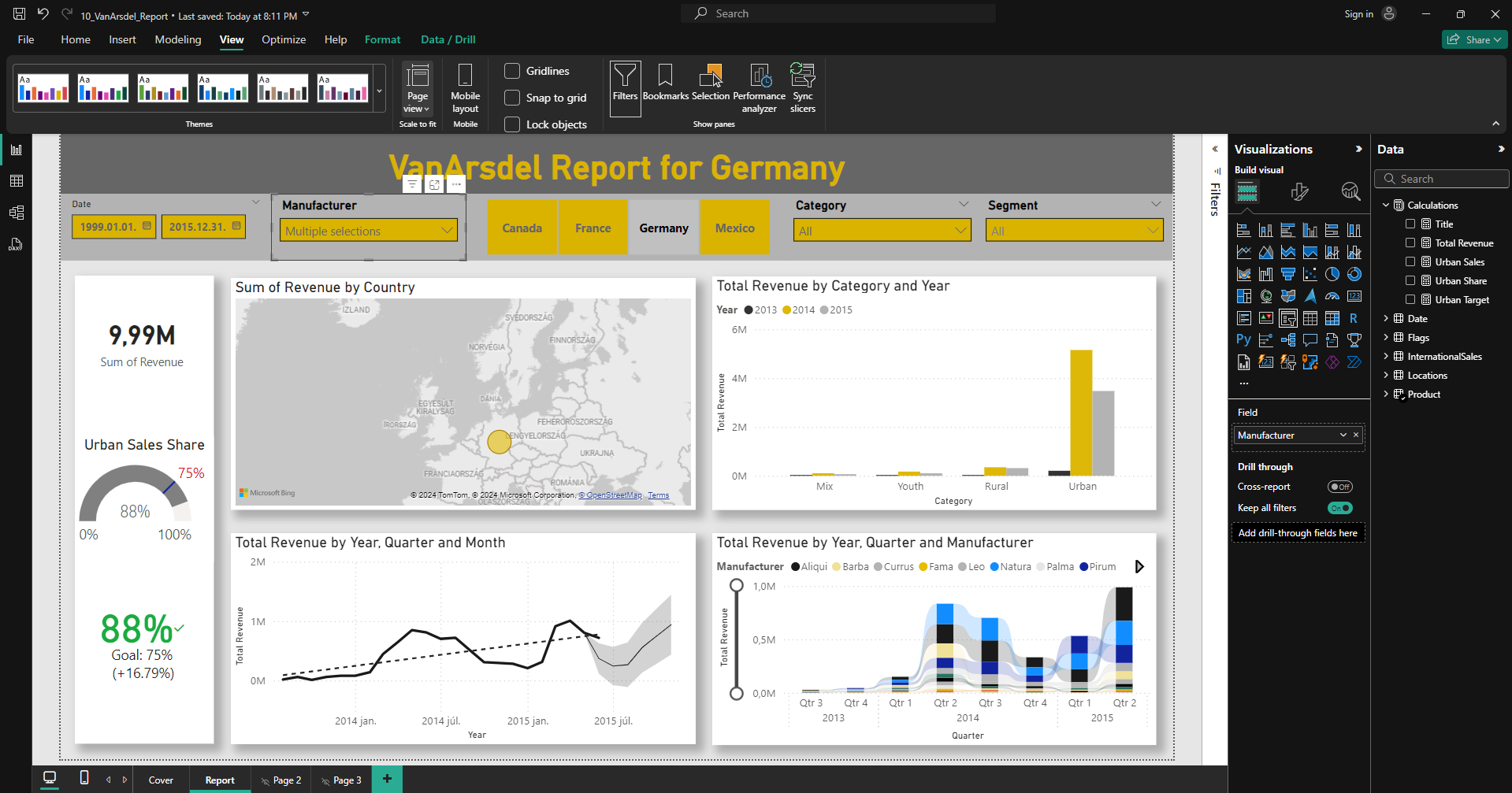This screenshot has width=1512, height=793.
Task: Turn on Cross-report drill through toggle
Action: (1339, 487)
